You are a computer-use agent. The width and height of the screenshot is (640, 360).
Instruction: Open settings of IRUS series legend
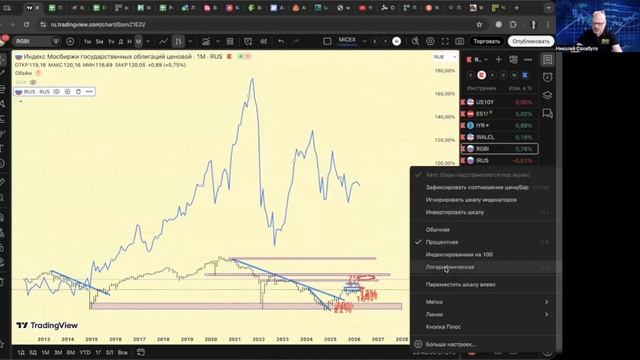tap(67, 92)
